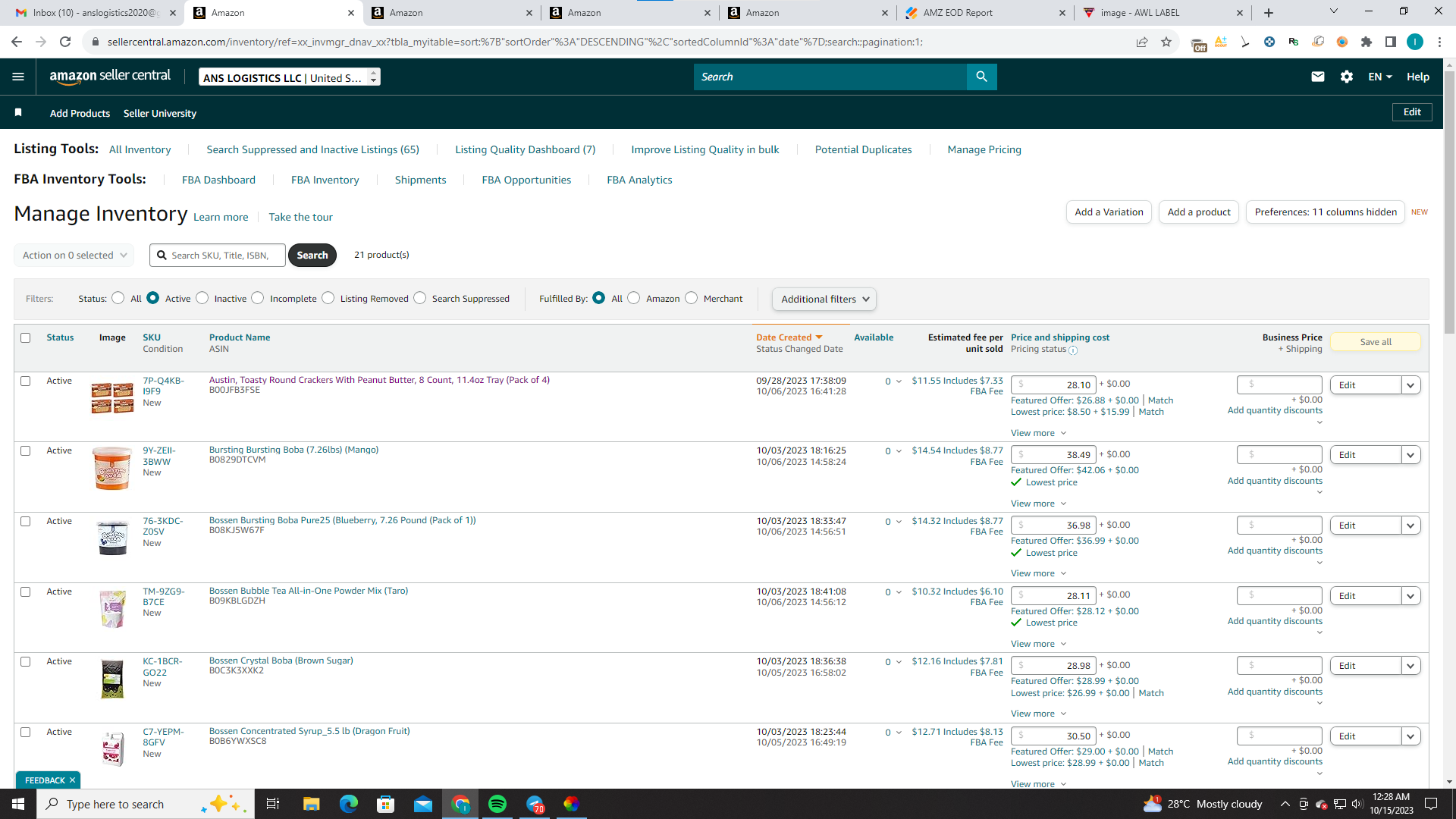Switch to the AMZ EOD Report tab

click(x=985, y=13)
